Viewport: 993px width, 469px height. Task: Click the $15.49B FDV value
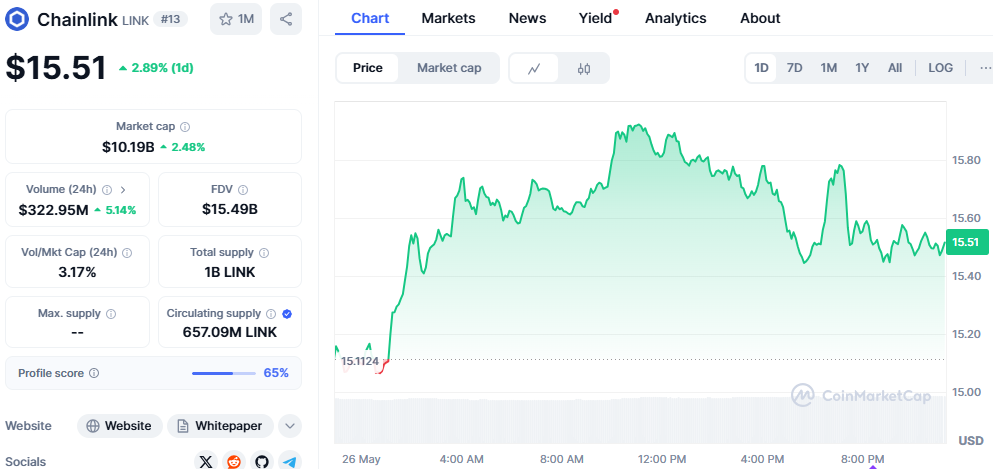(x=230, y=209)
